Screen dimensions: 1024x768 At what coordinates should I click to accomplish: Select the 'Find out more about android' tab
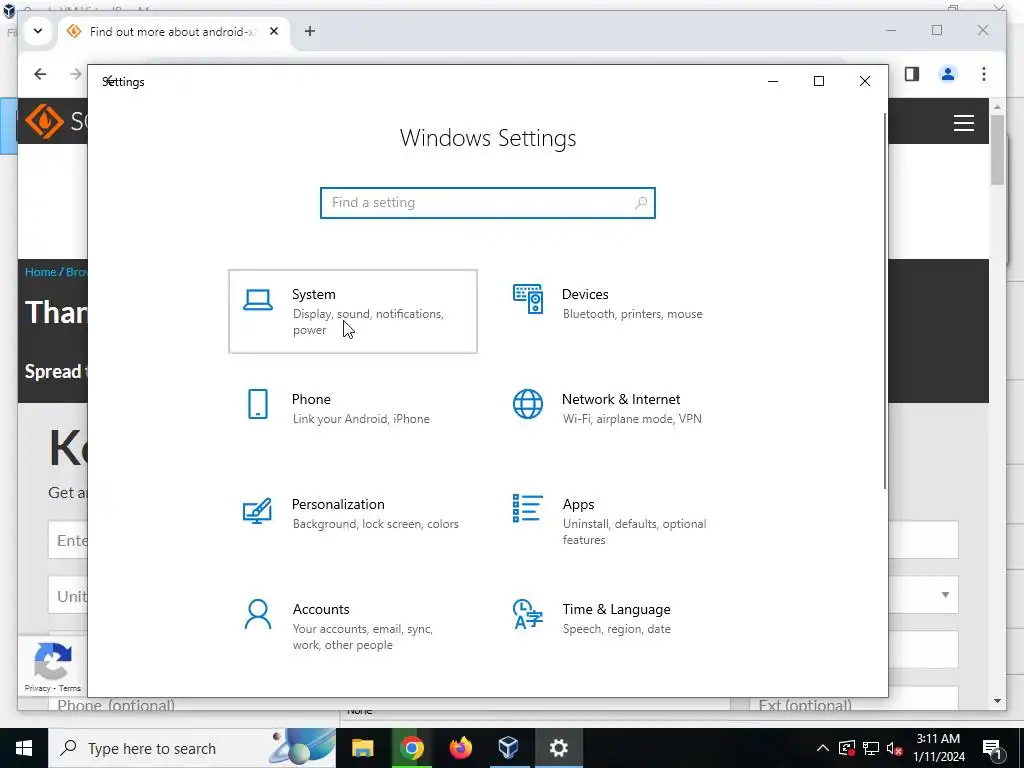pyautogui.click(x=173, y=31)
